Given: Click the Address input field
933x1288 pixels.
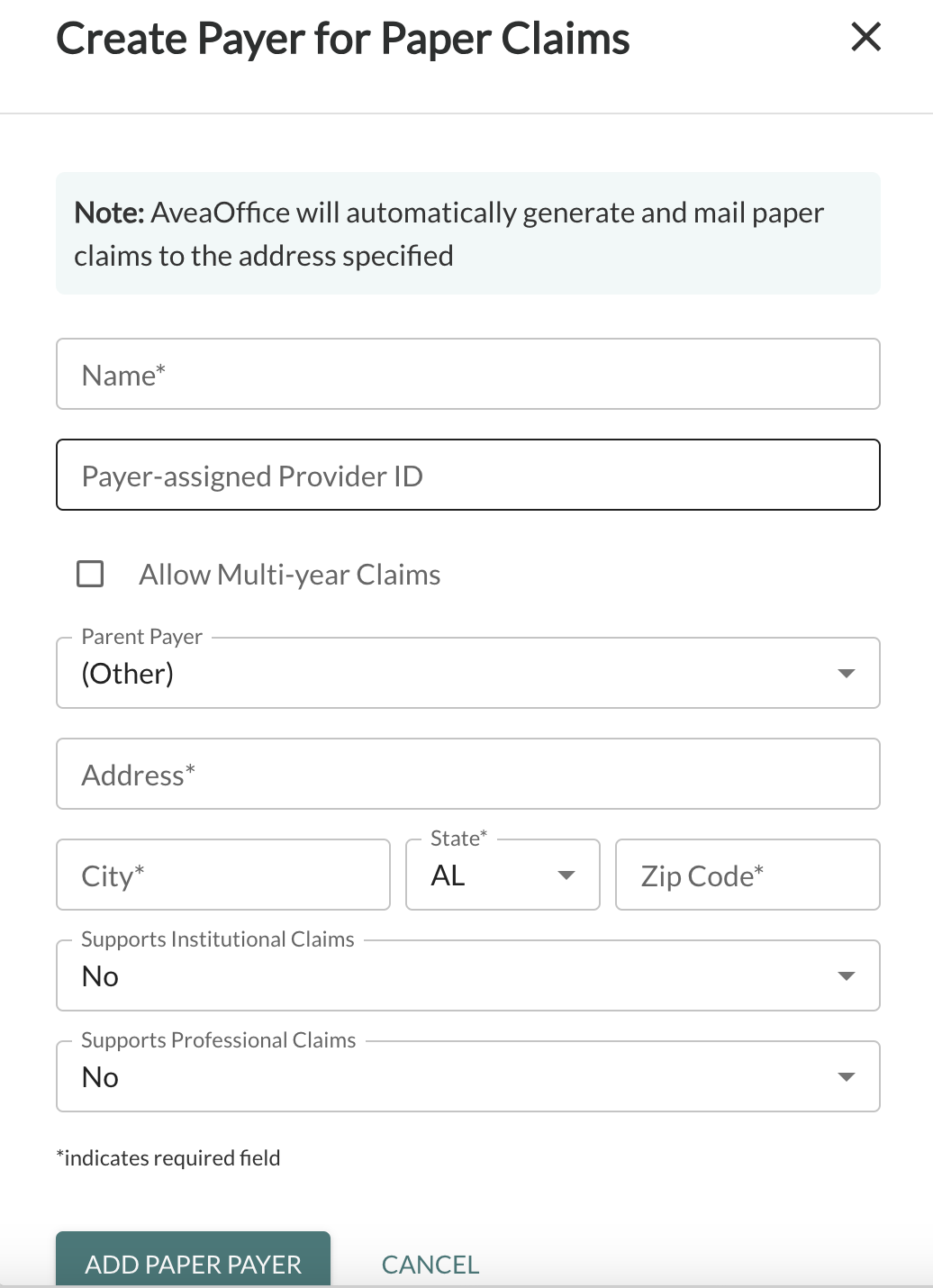Looking at the screenshot, I should coord(468,774).
